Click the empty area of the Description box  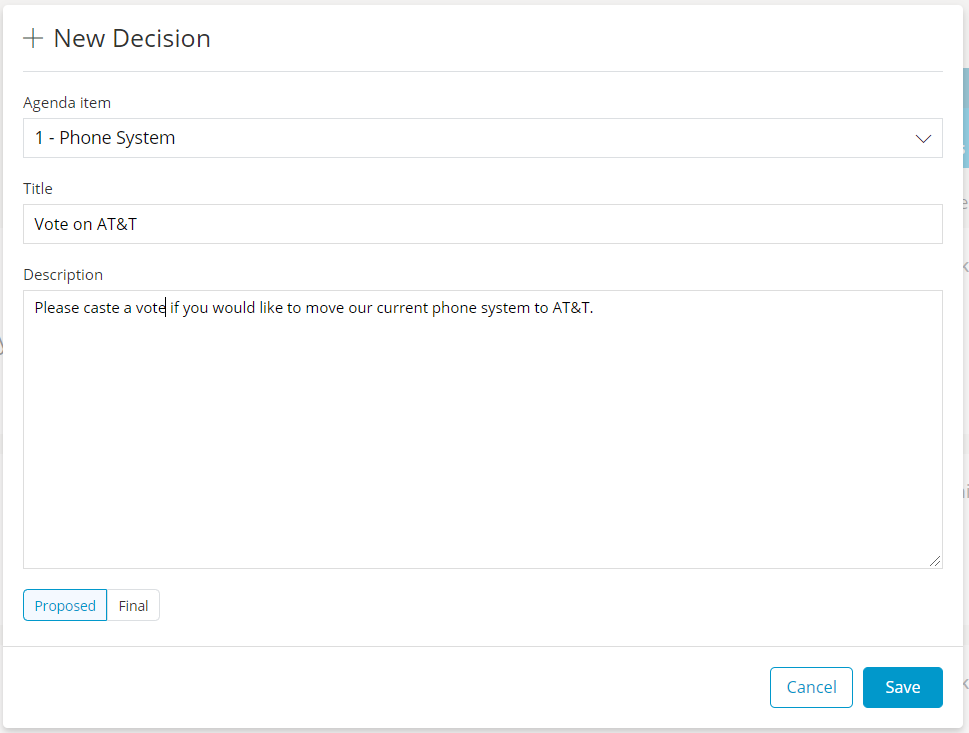pyautogui.click(x=482, y=440)
